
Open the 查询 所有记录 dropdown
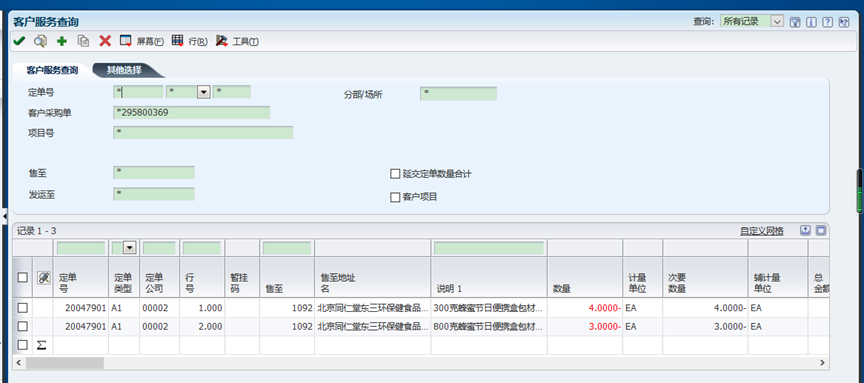(777, 21)
